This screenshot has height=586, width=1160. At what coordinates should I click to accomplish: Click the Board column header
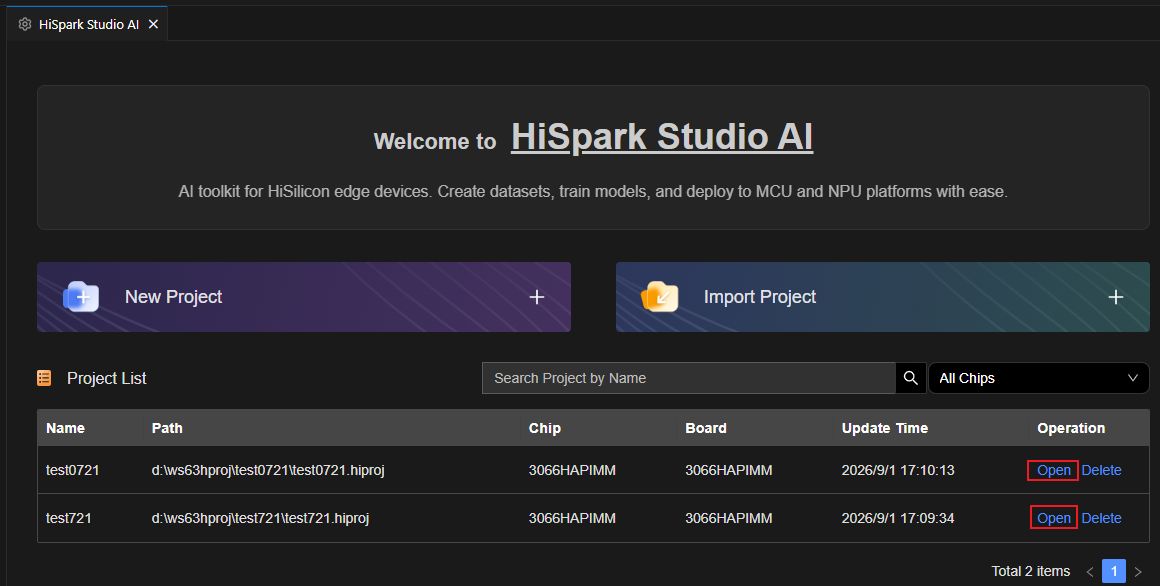click(x=706, y=428)
